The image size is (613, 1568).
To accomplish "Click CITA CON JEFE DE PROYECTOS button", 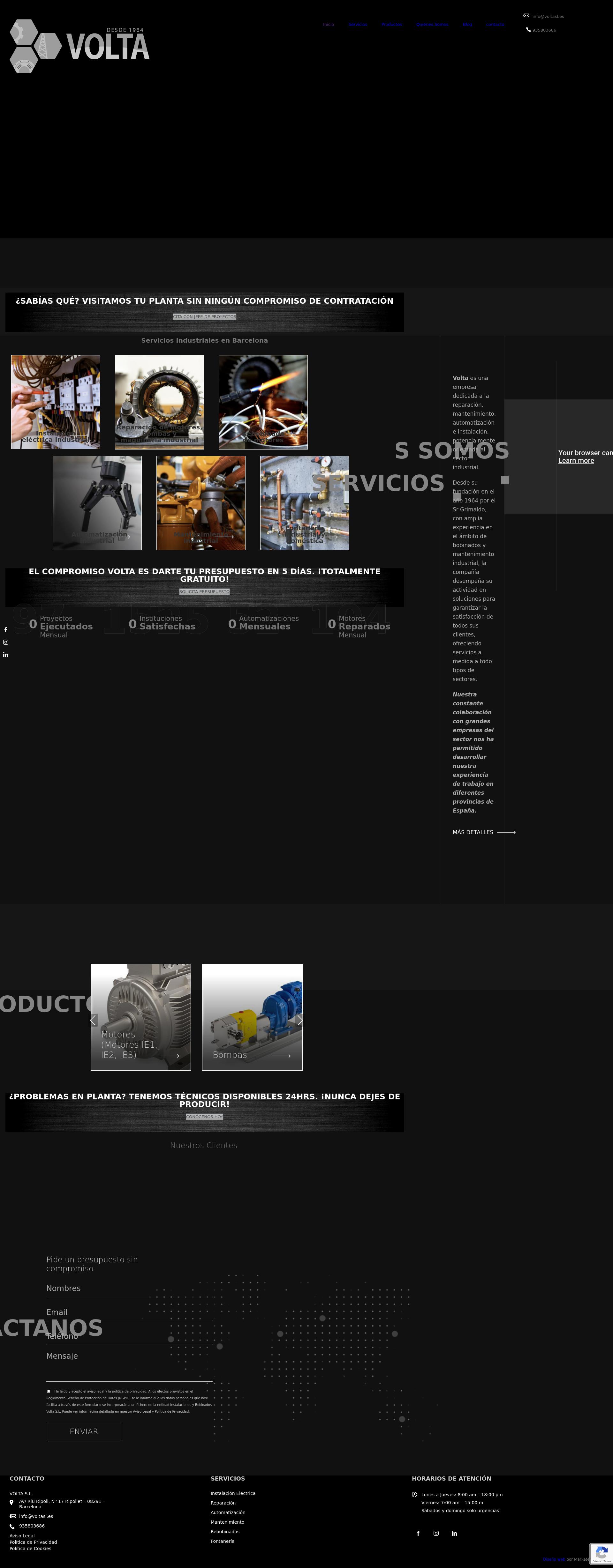I will pos(204,316).
